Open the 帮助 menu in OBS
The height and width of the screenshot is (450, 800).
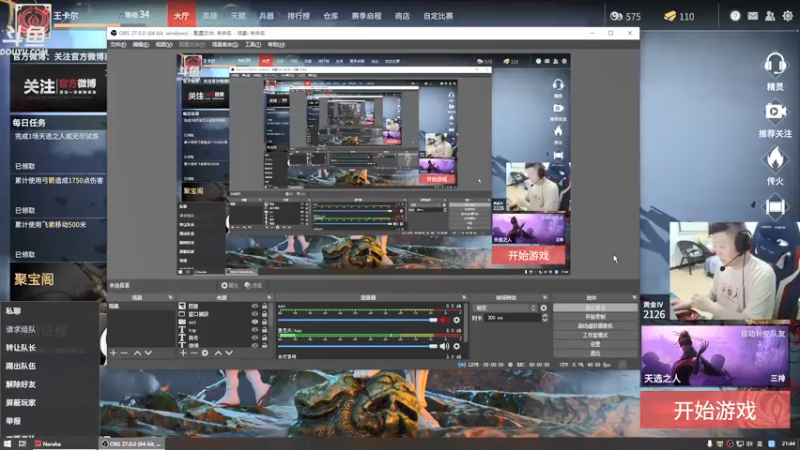tap(276, 44)
